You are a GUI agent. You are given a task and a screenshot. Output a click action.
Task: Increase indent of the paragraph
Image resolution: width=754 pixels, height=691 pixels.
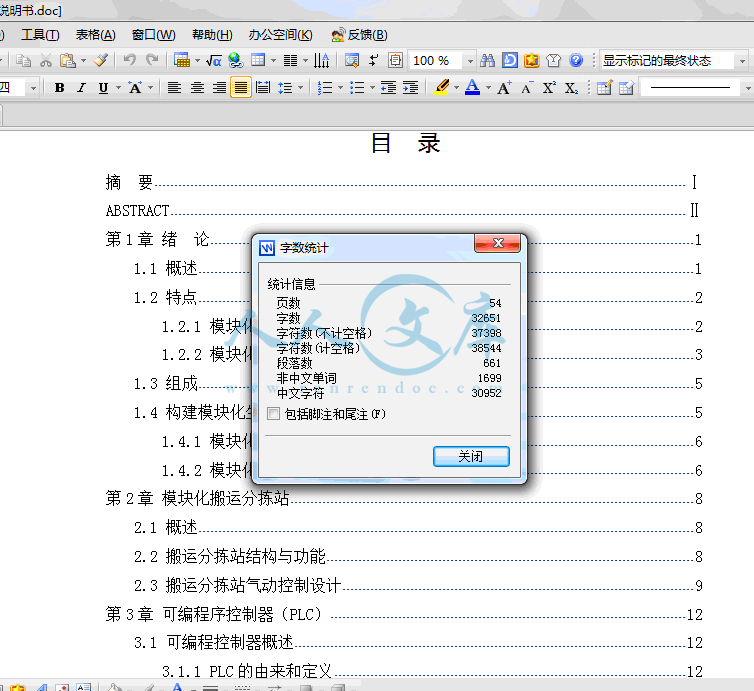coord(410,88)
